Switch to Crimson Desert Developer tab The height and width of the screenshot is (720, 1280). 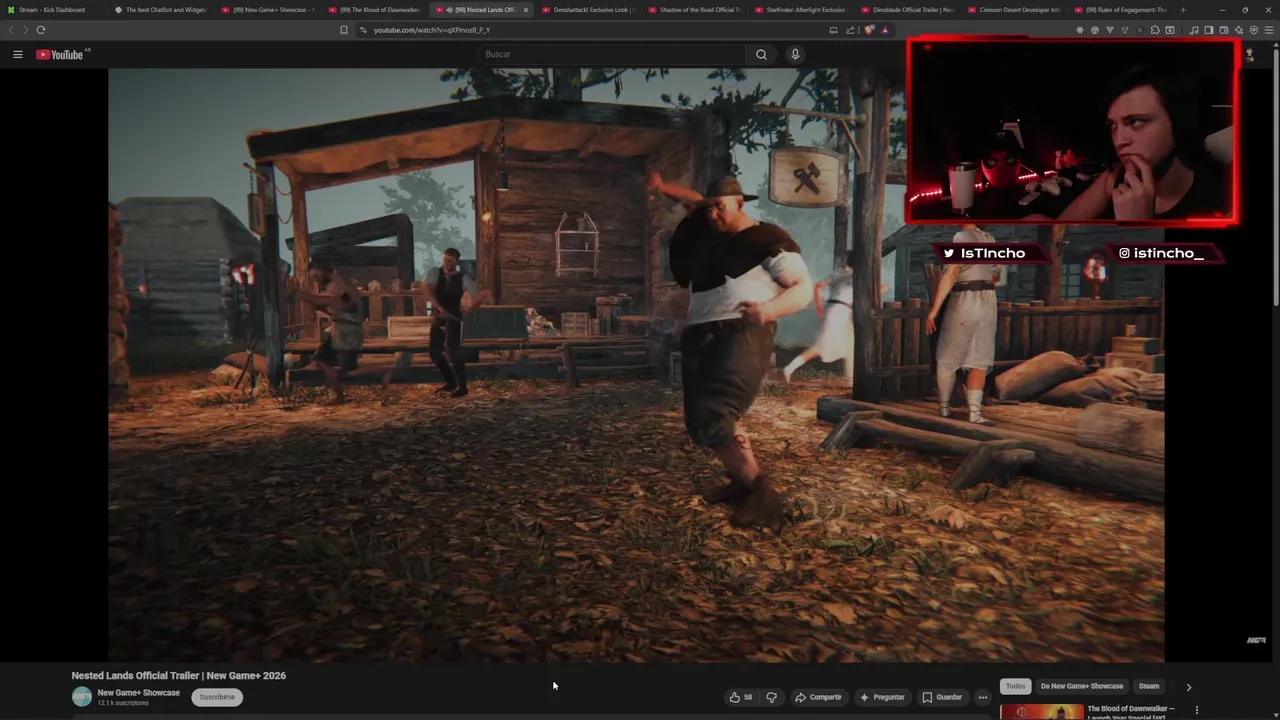[x=1016, y=10]
